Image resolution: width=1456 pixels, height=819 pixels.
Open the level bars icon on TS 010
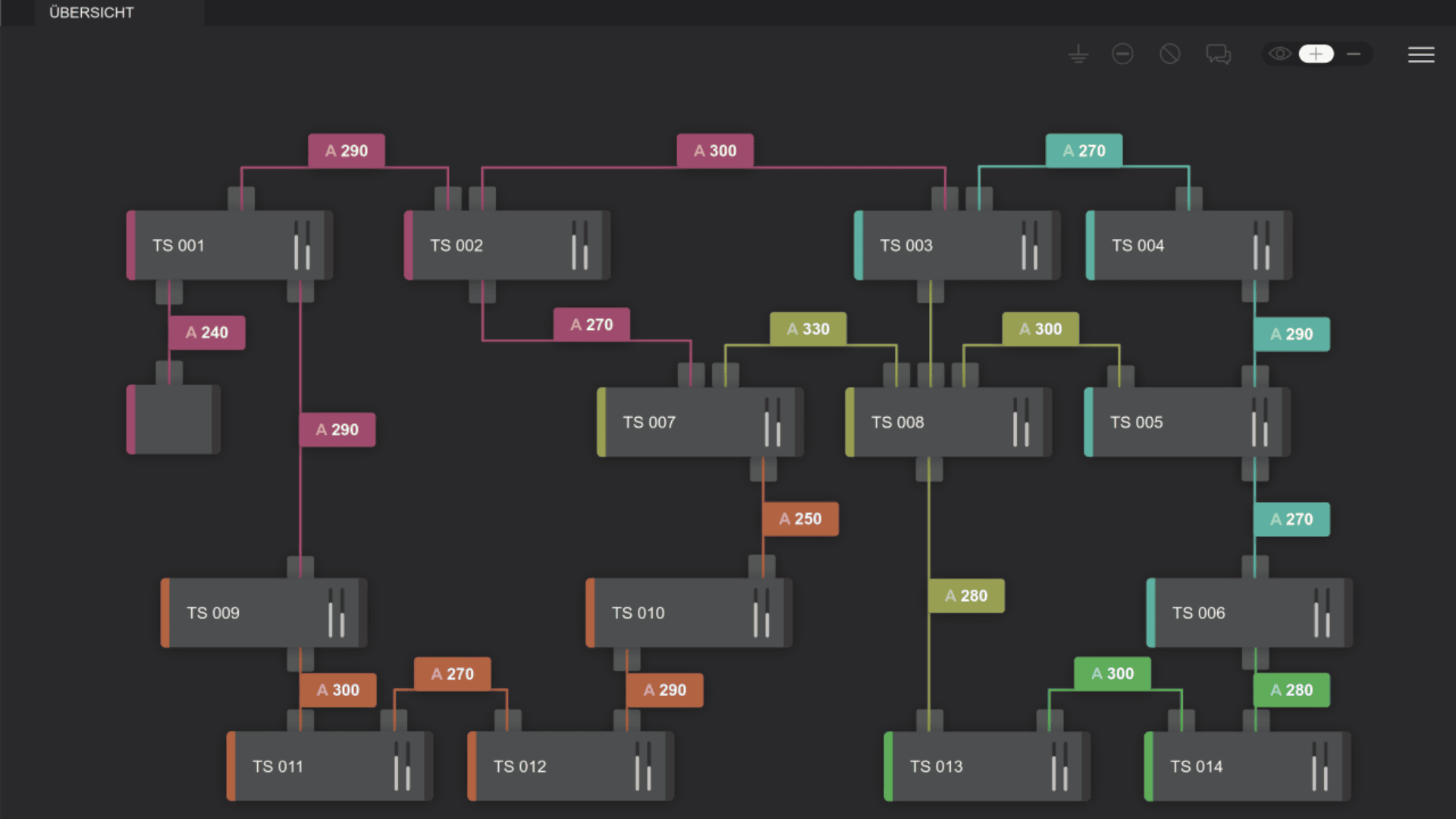pyautogui.click(x=761, y=613)
